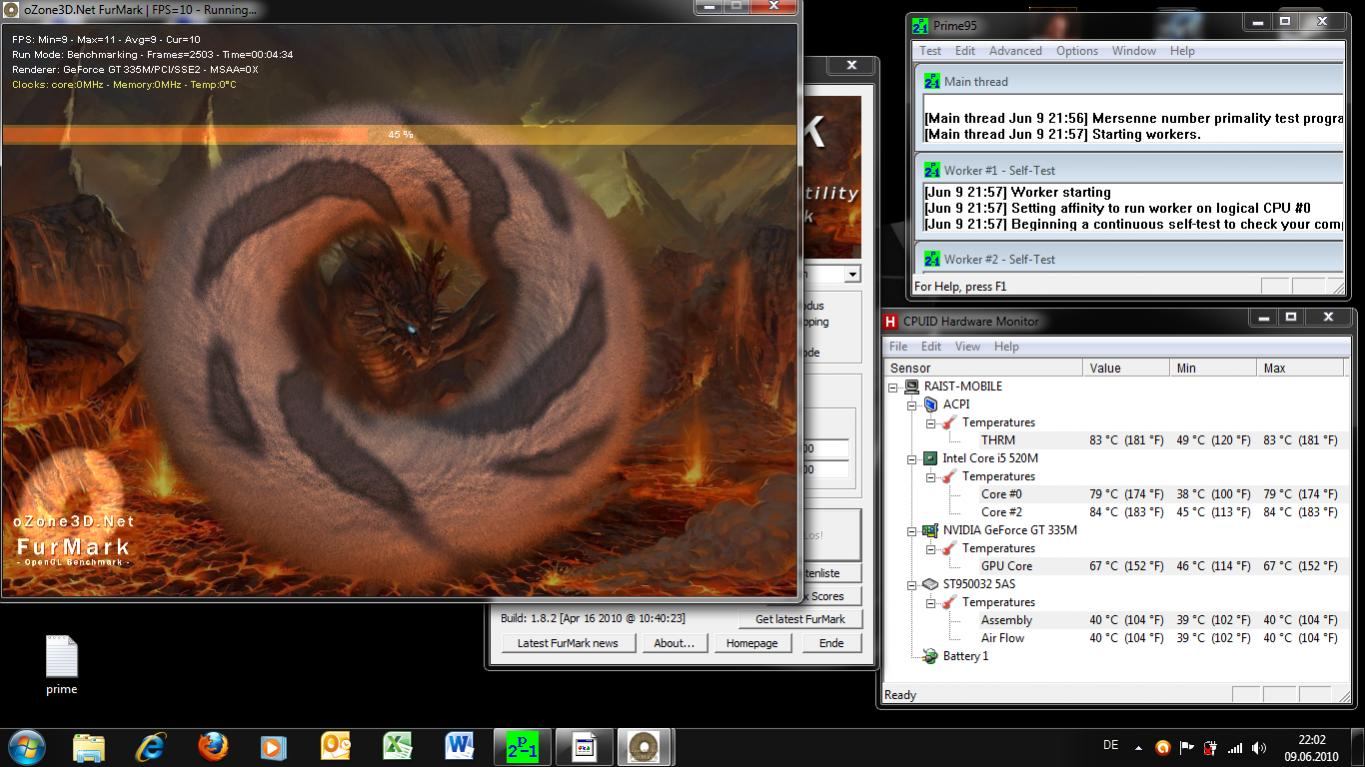The image size is (1365, 767).
Task: Show hidden tray icons arrow
Action: pos(1138,747)
